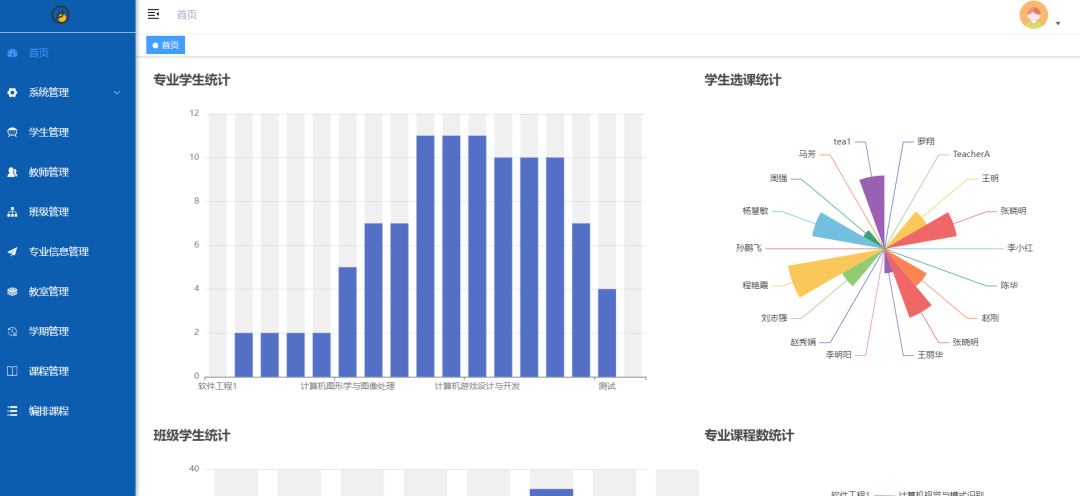The image size is (1080, 496).
Task: Click the user avatar in the top bar
Action: click(x=1033, y=15)
